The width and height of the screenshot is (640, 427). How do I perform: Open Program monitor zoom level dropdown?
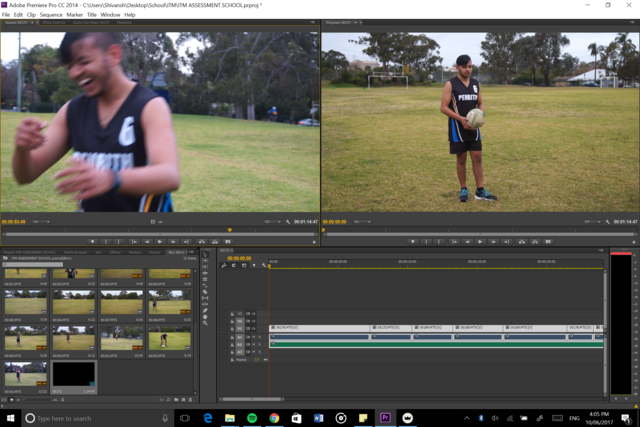pyautogui.click(x=362, y=222)
